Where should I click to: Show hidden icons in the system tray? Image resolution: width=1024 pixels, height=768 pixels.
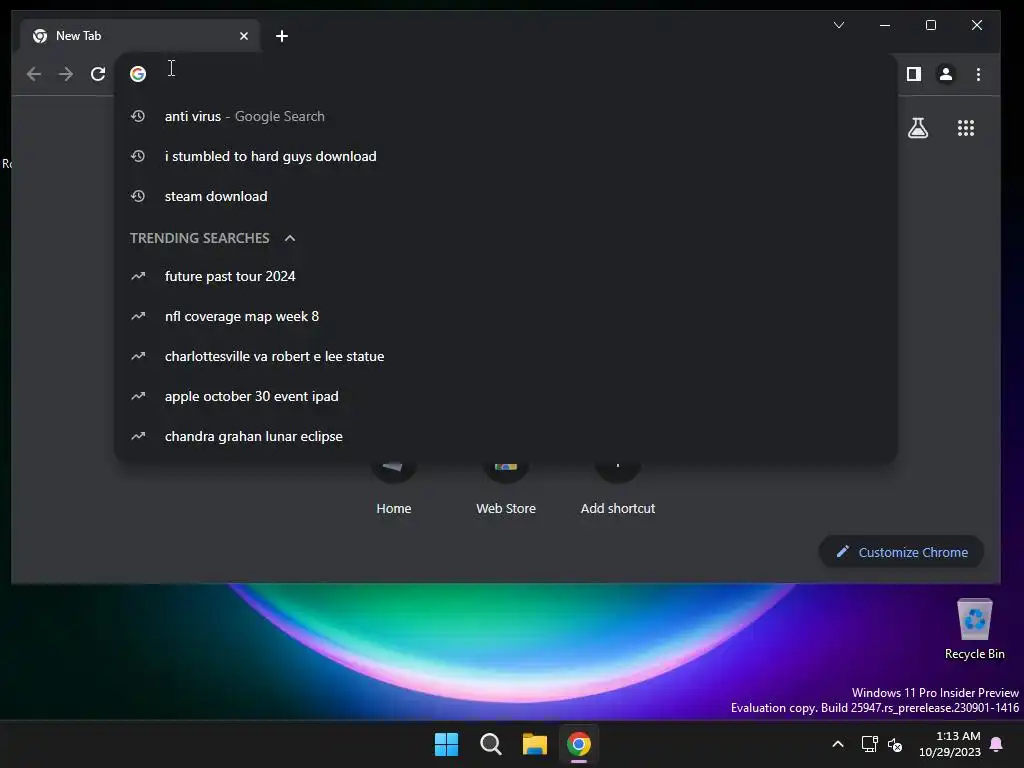[x=838, y=744]
